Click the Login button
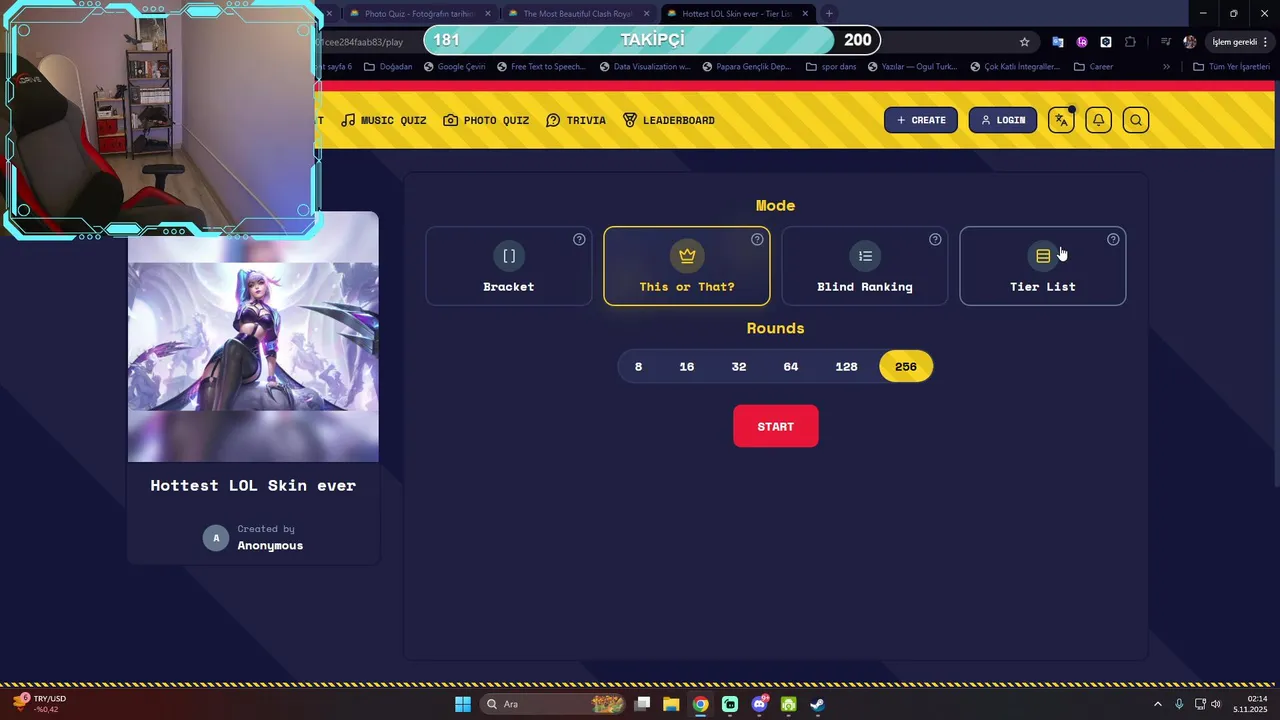 1003,120
